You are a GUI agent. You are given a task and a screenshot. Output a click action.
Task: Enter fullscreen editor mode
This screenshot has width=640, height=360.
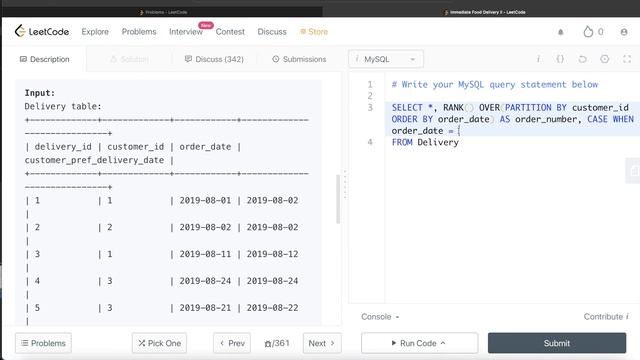(x=627, y=59)
